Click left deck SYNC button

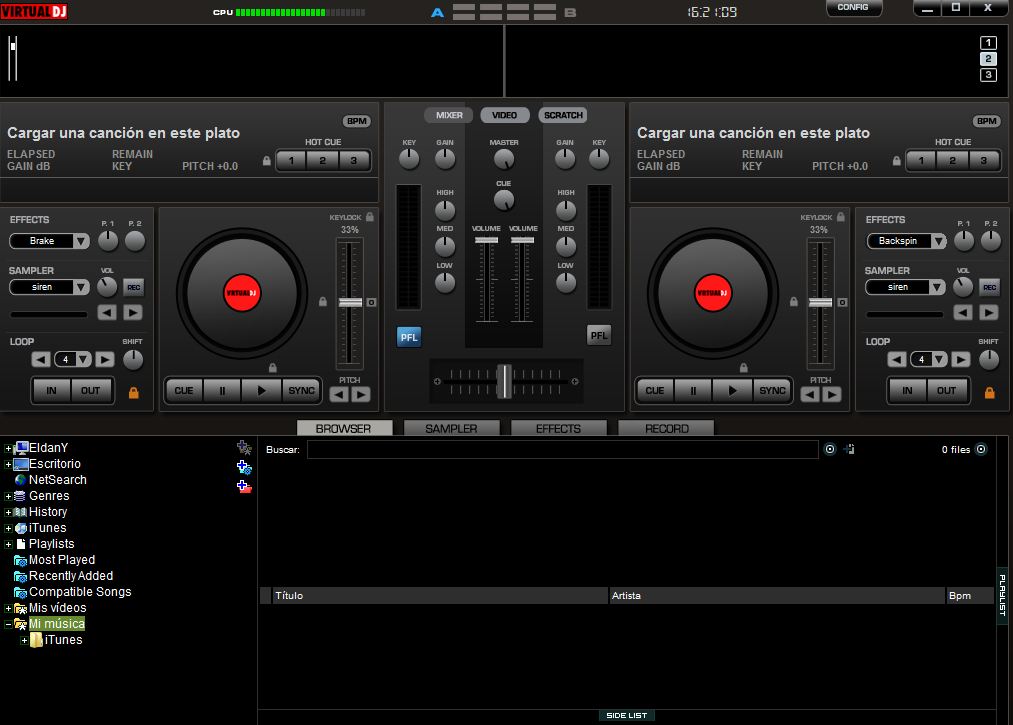(302, 391)
